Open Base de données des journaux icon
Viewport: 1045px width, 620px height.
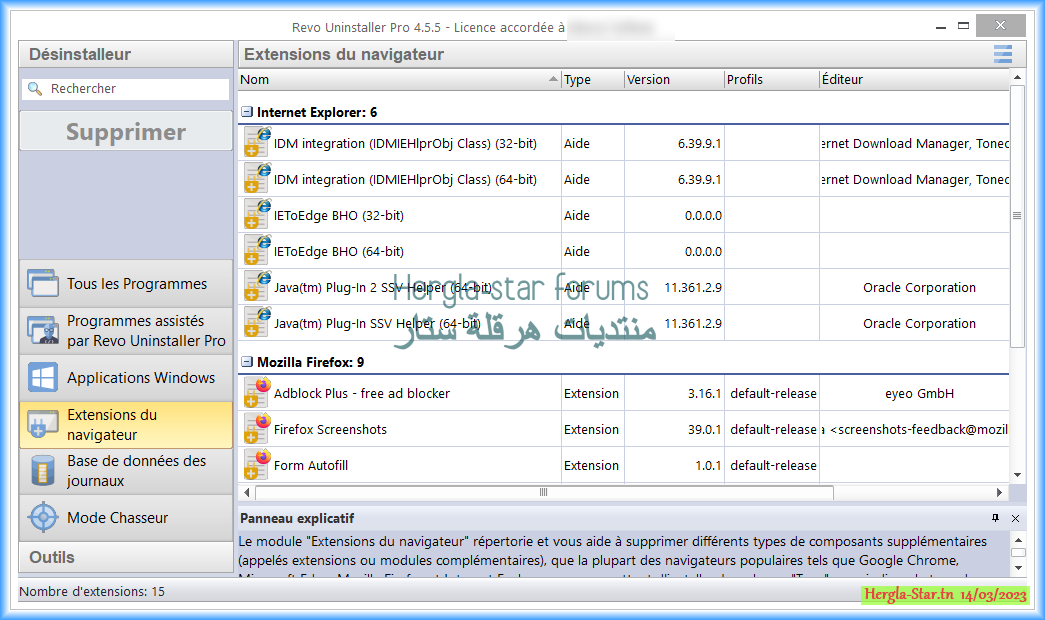pyautogui.click(x=43, y=471)
